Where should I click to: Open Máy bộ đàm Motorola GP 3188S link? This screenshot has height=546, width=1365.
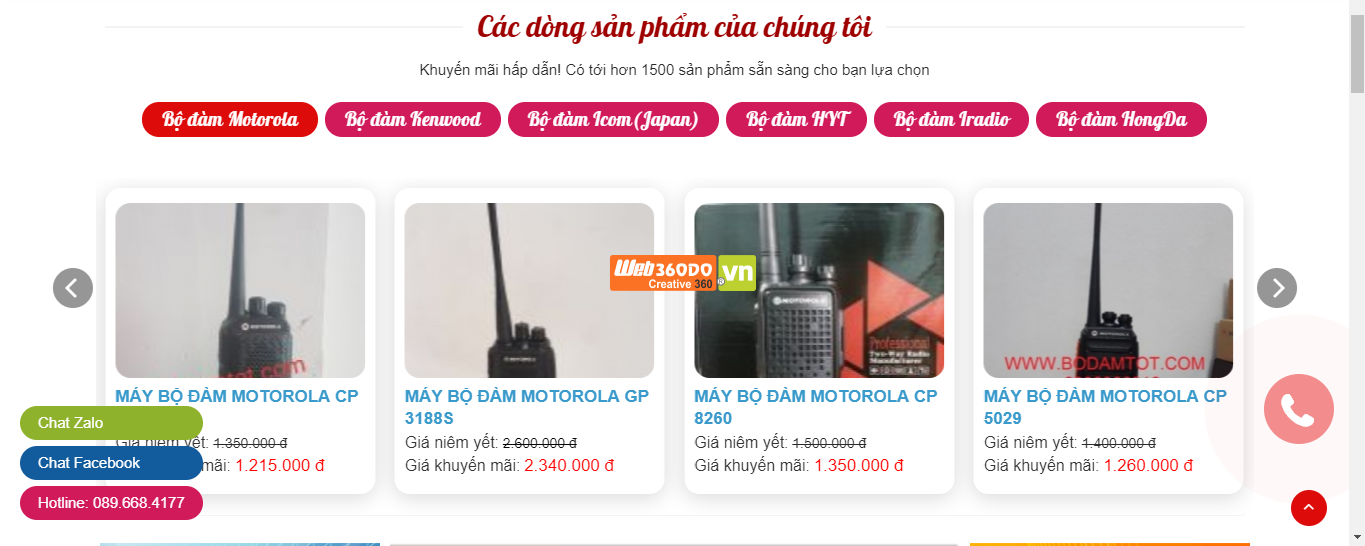[x=527, y=407]
